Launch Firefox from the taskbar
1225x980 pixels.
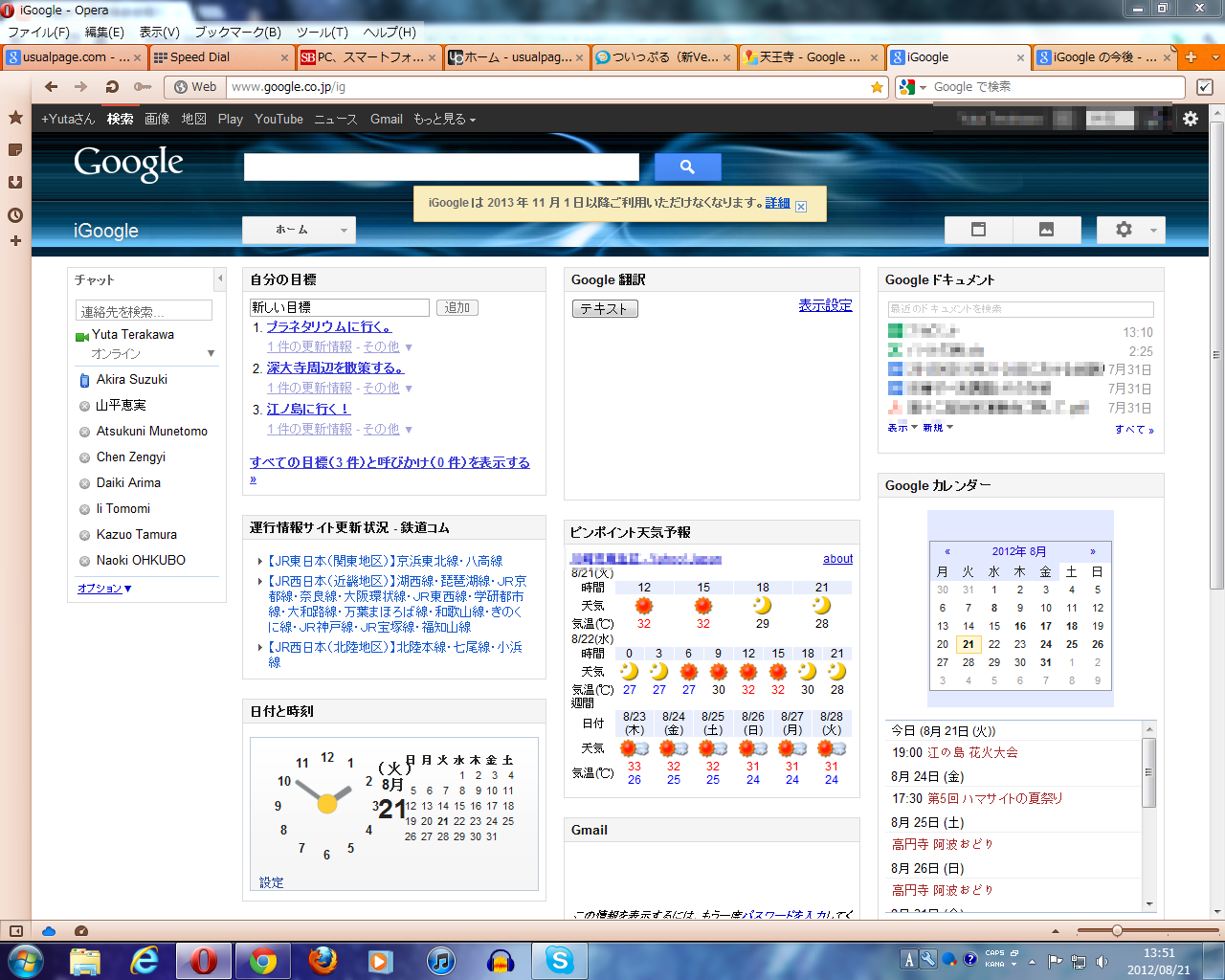pyautogui.click(x=323, y=960)
